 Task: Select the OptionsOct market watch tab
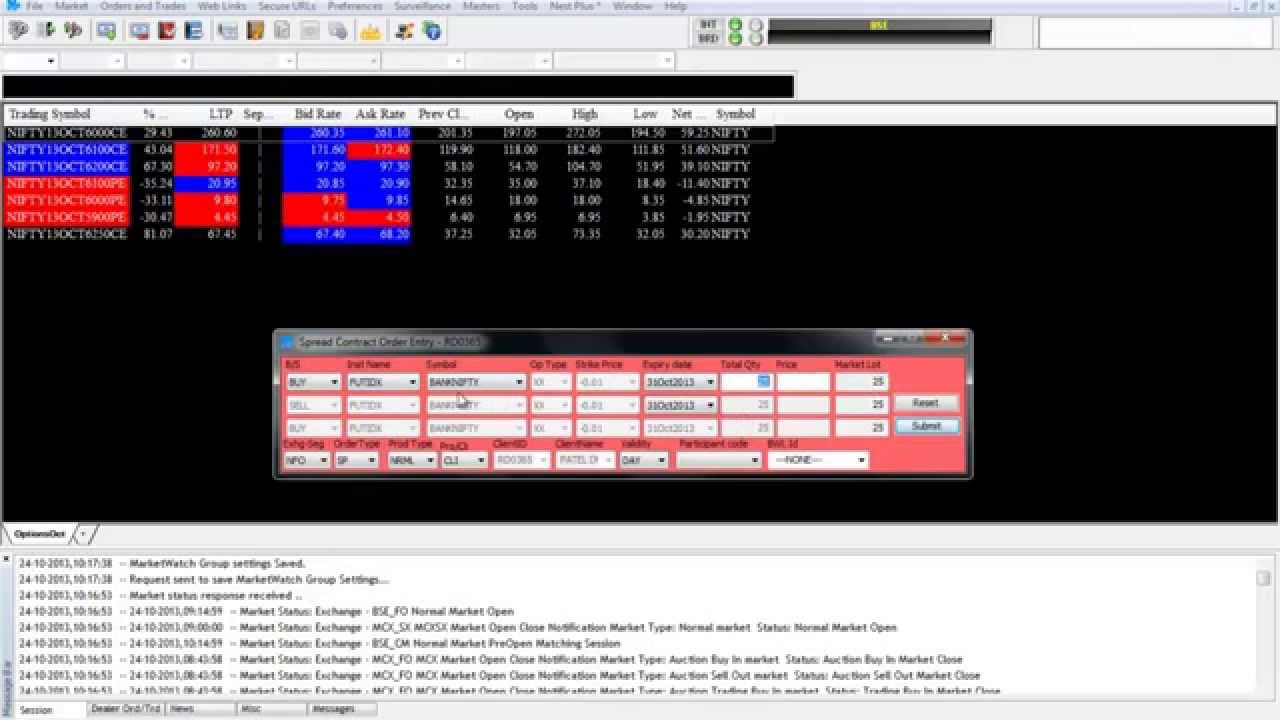(40, 534)
